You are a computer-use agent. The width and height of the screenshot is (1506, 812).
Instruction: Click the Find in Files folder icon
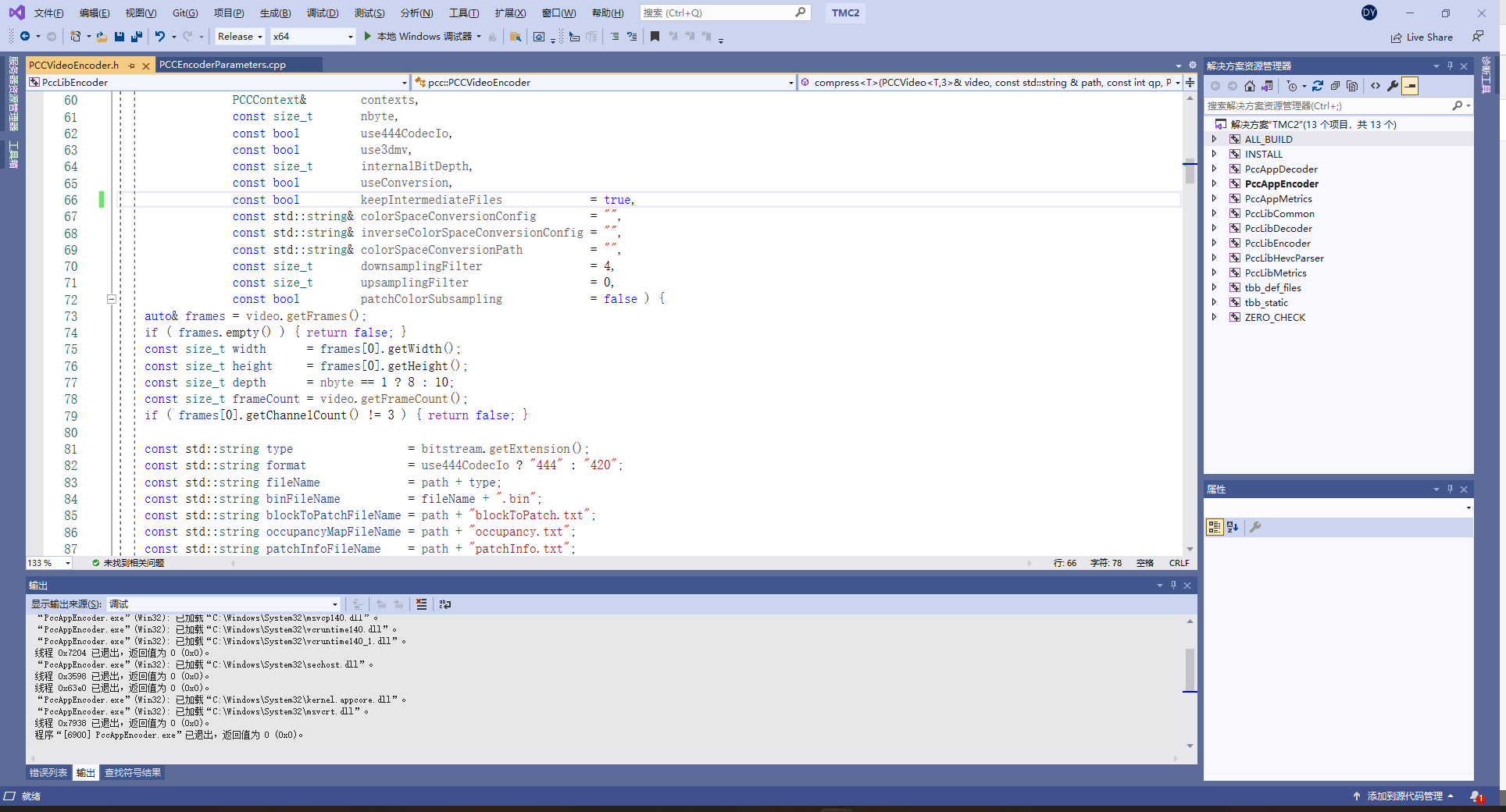515,37
